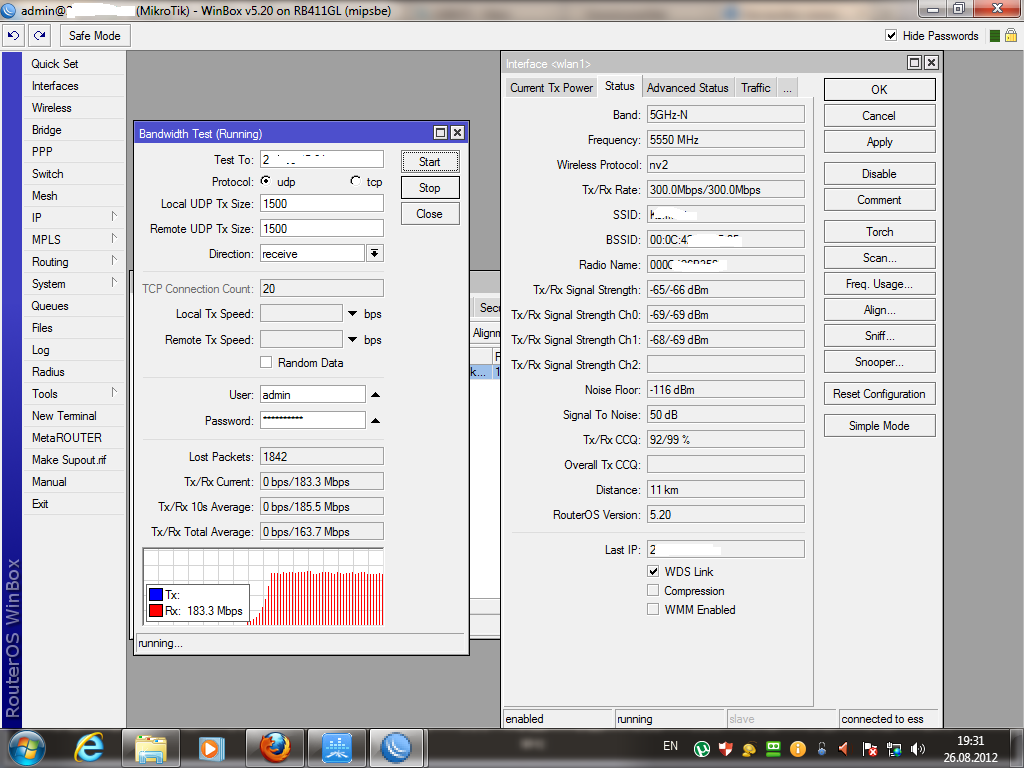Collapse the User field using its arrow
The height and width of the screenshot is (768, 1024).
pos(375,395)
